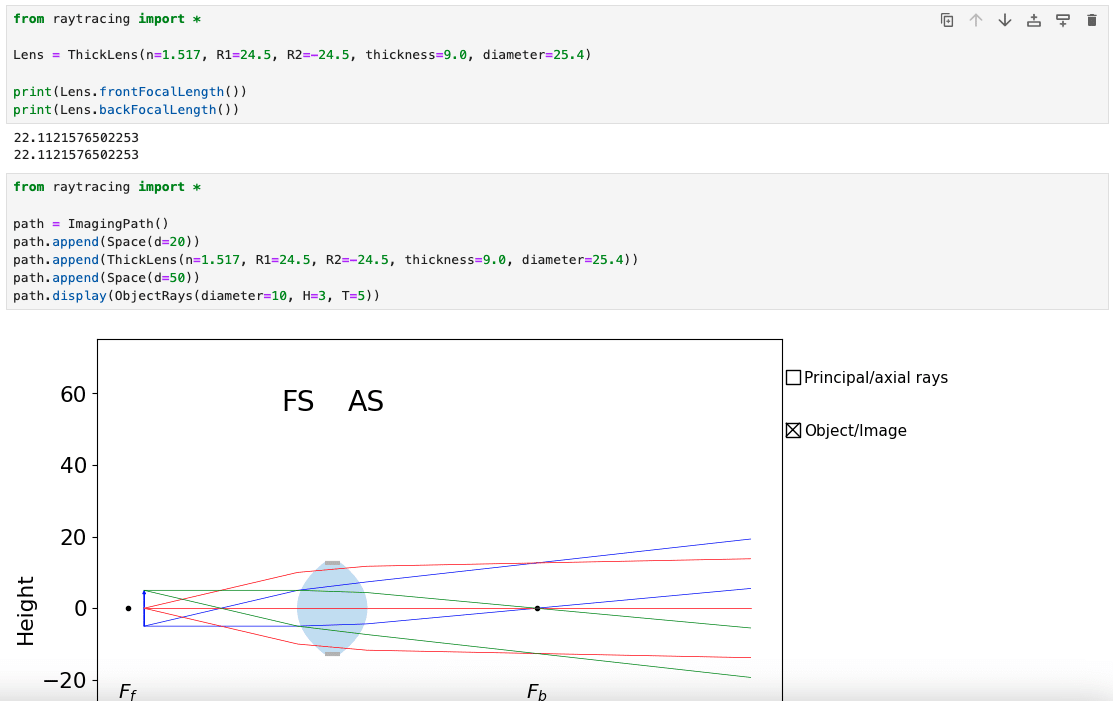Enable the Principal/axial rays checkbox

click(x=794, y=377)
